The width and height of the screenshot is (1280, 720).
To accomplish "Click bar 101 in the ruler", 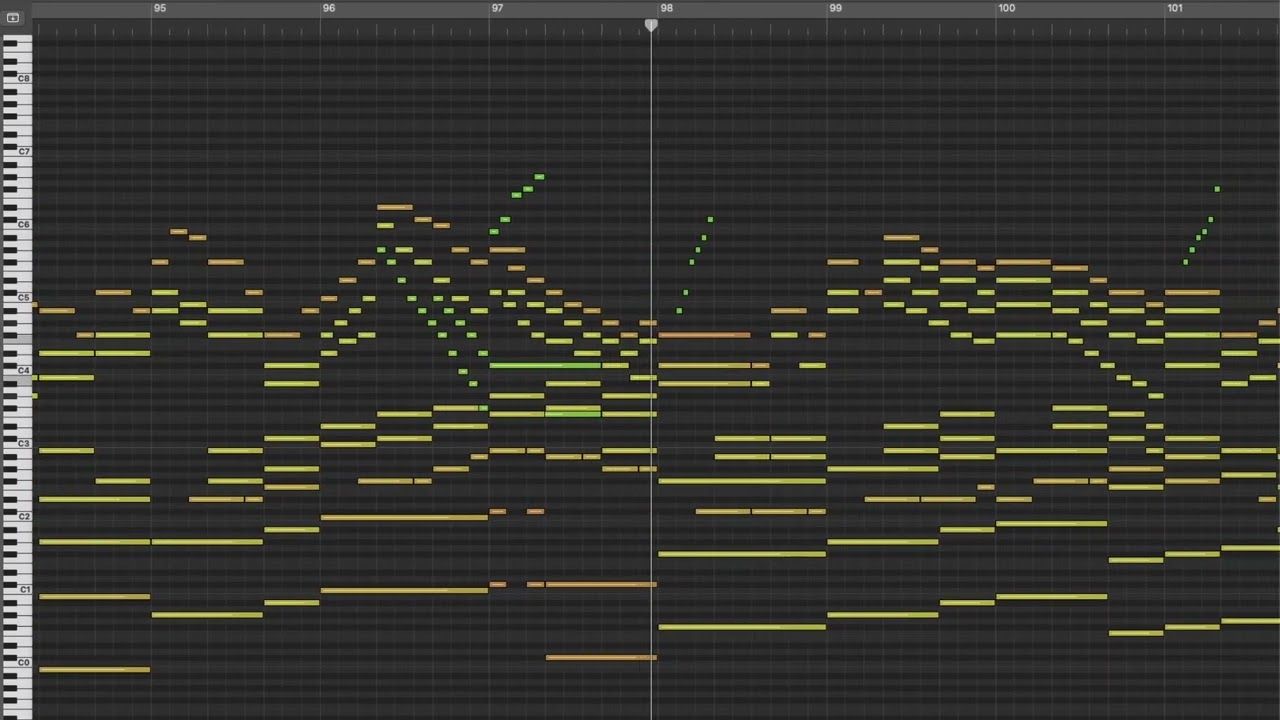I will pyautogui.click(x=1175, y=8).
